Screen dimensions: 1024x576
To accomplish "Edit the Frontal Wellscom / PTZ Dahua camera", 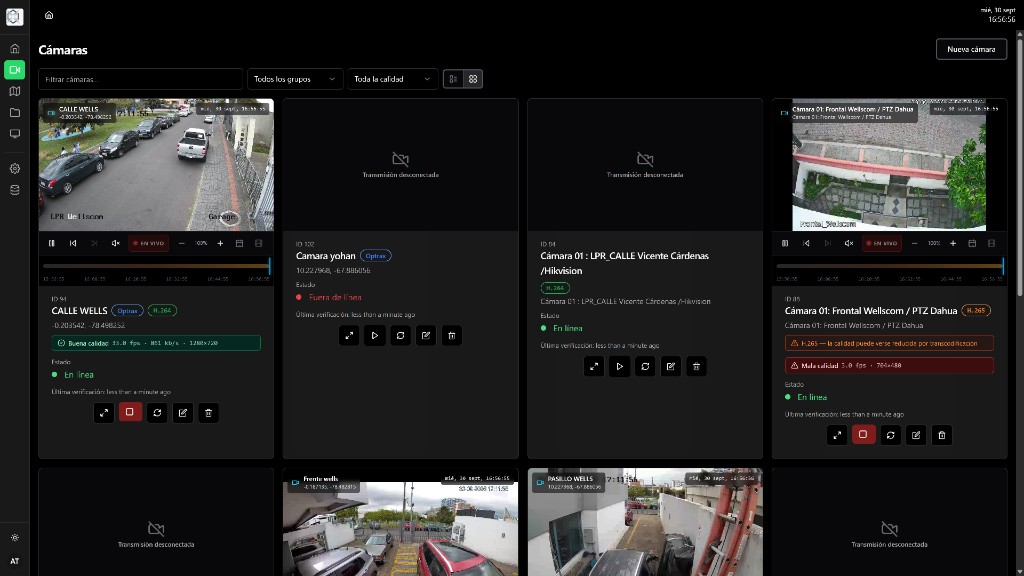I will pos(916,435).
